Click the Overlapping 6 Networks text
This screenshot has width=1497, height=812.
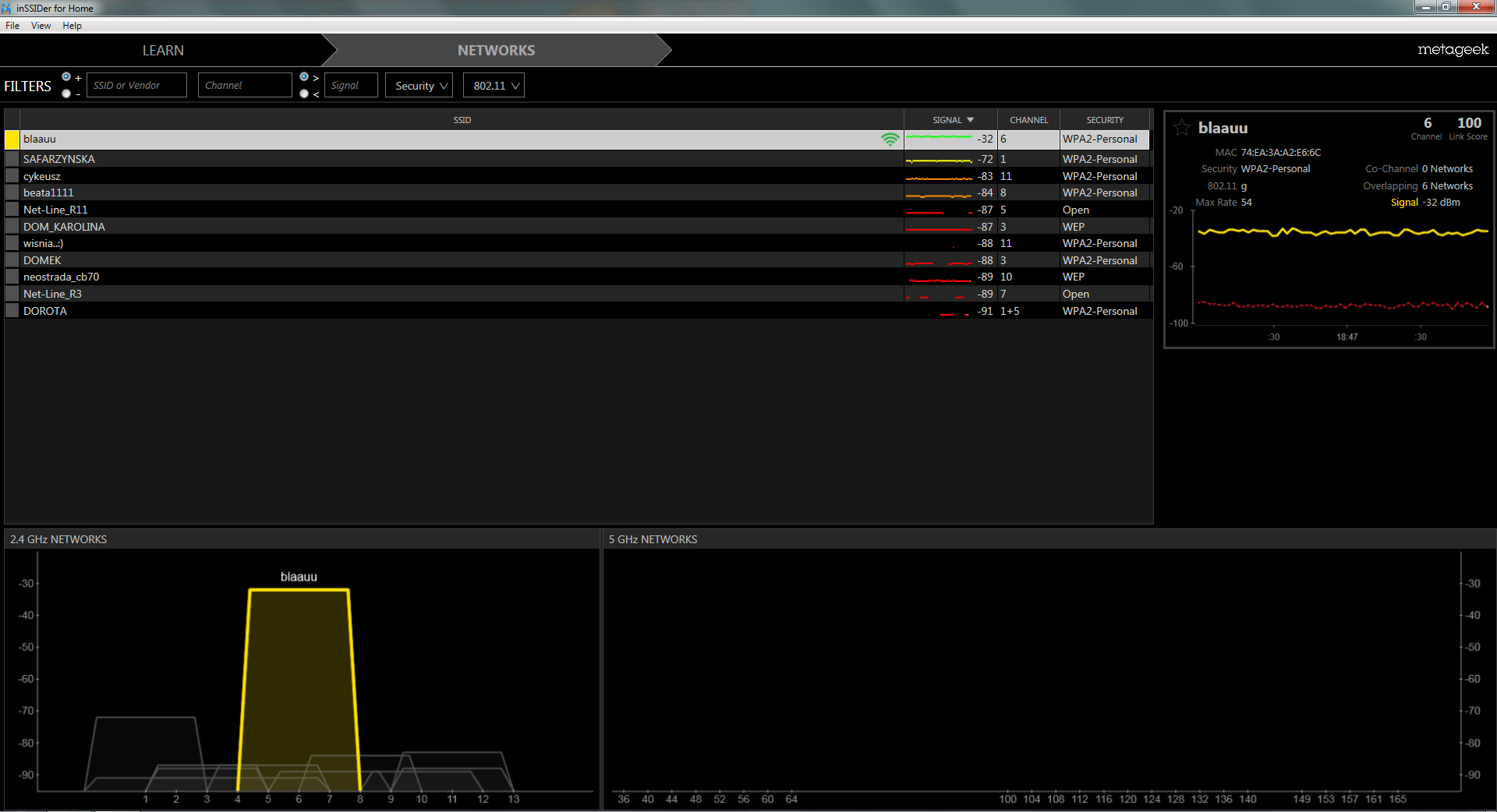1417,186
